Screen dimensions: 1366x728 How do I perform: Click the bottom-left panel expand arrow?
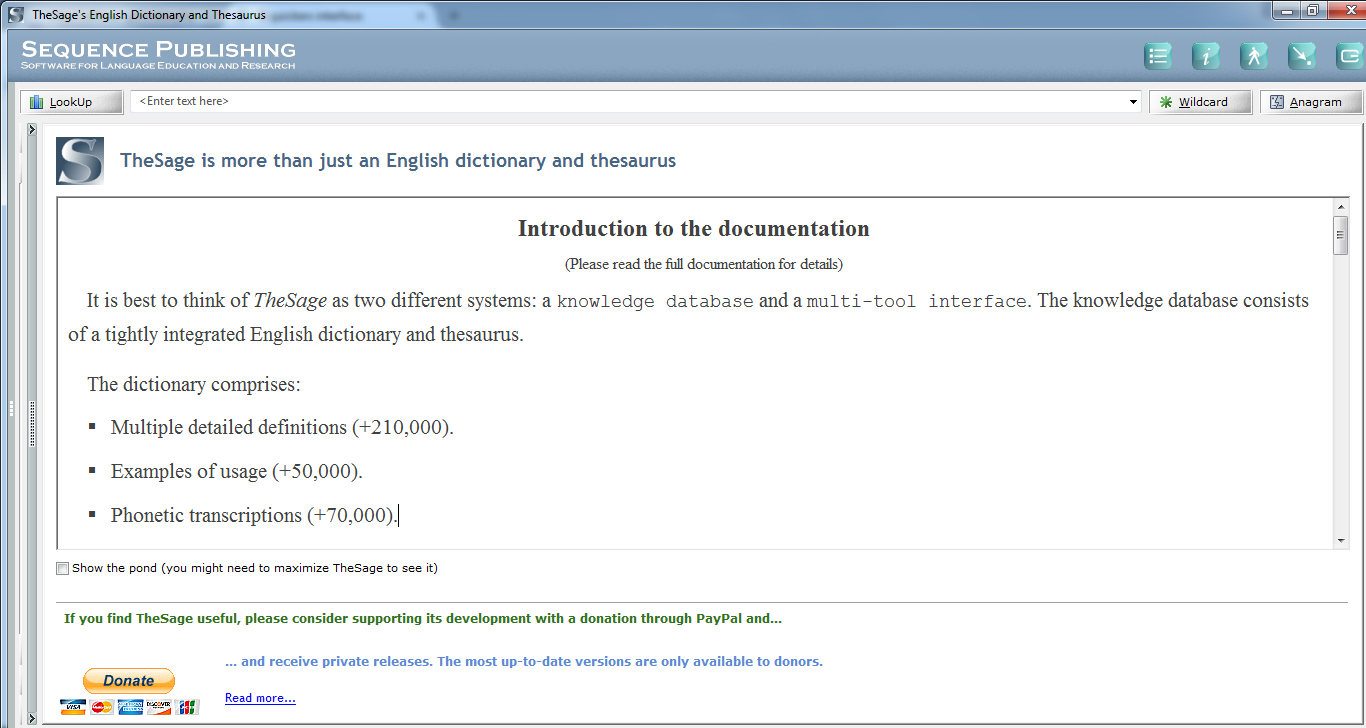(32, 718)
